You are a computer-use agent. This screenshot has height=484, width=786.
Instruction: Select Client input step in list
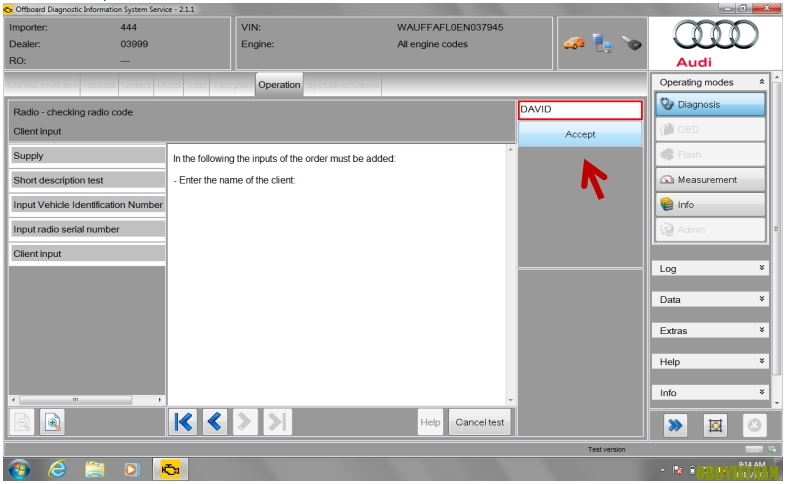(x=87, y=254)
